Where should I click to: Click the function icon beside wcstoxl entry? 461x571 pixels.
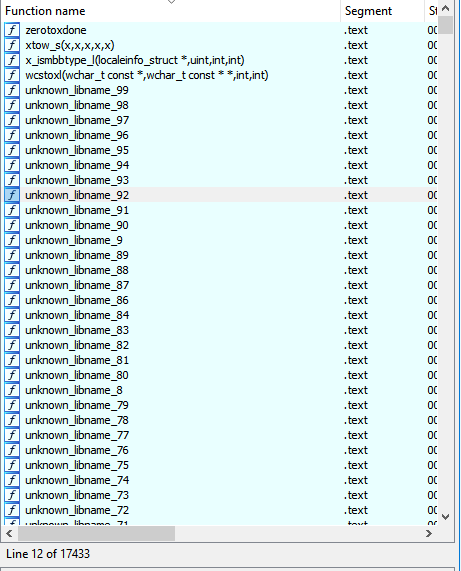pos(12,75)
